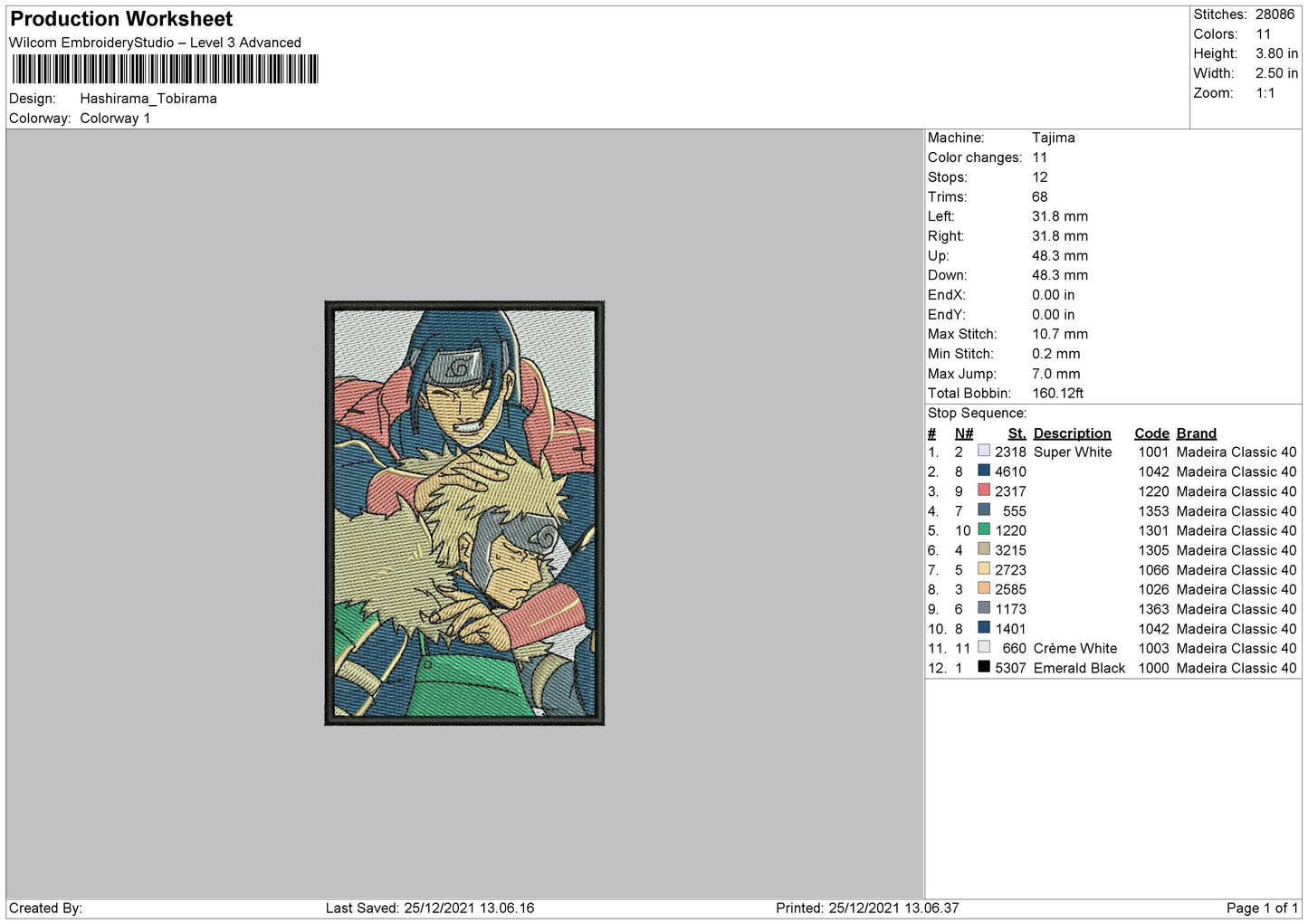Click the Colorway 1 value
The width and height of the screenshot is (1308, 924).
pyautogui.click(x=115, y=119)
